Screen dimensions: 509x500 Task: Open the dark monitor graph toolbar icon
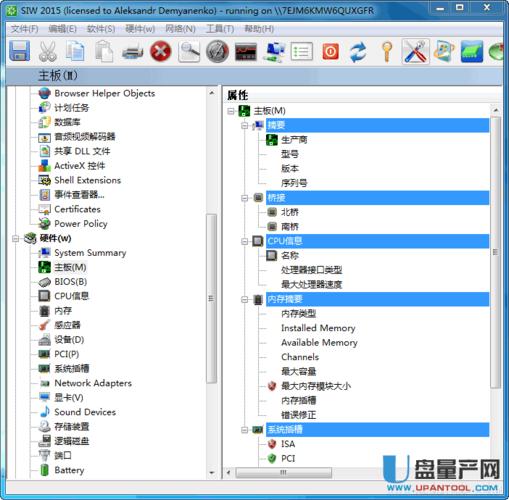click(246, 52)
